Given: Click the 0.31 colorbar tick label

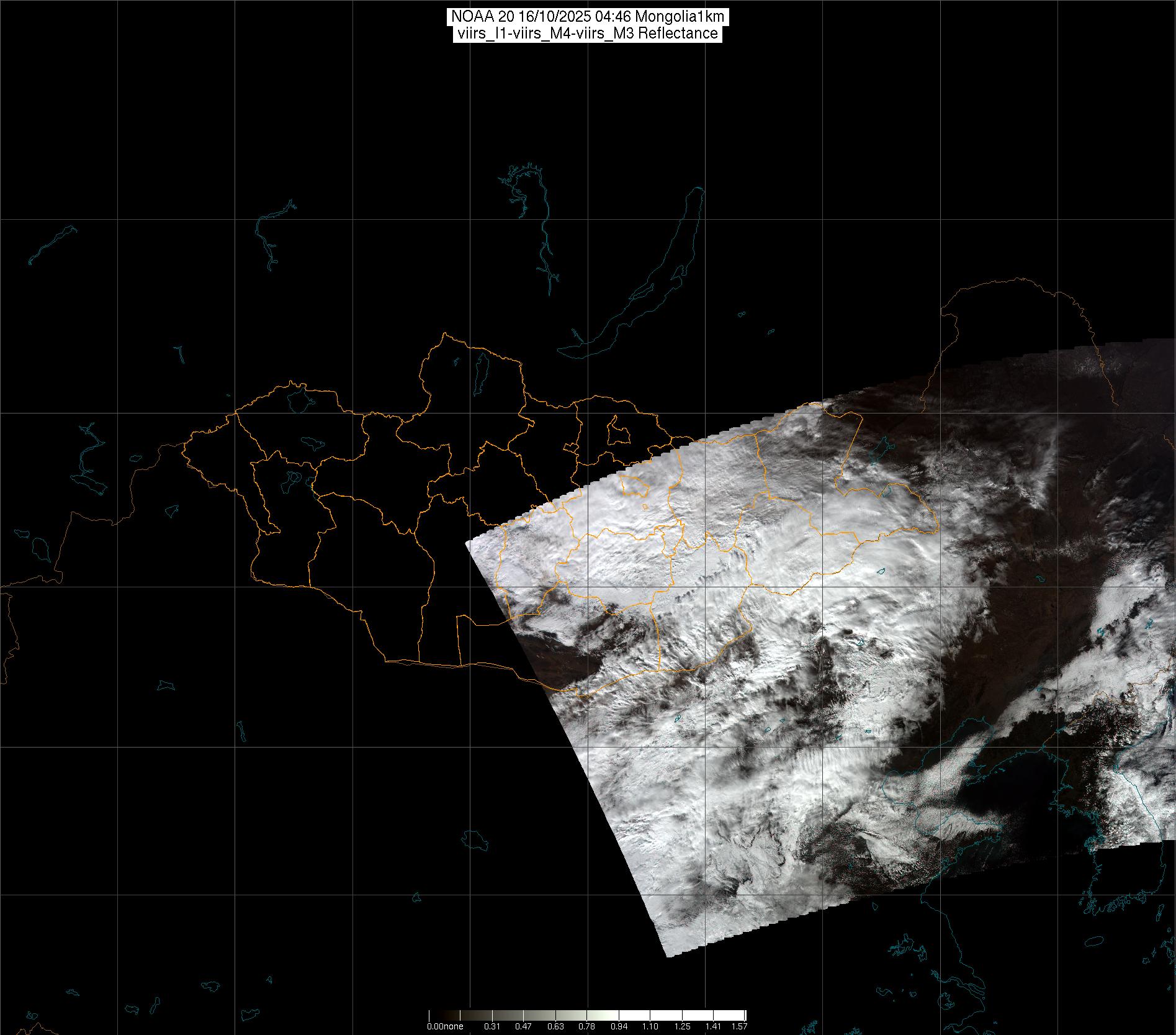Looking at the screenshot, I should click(492, 1026).
